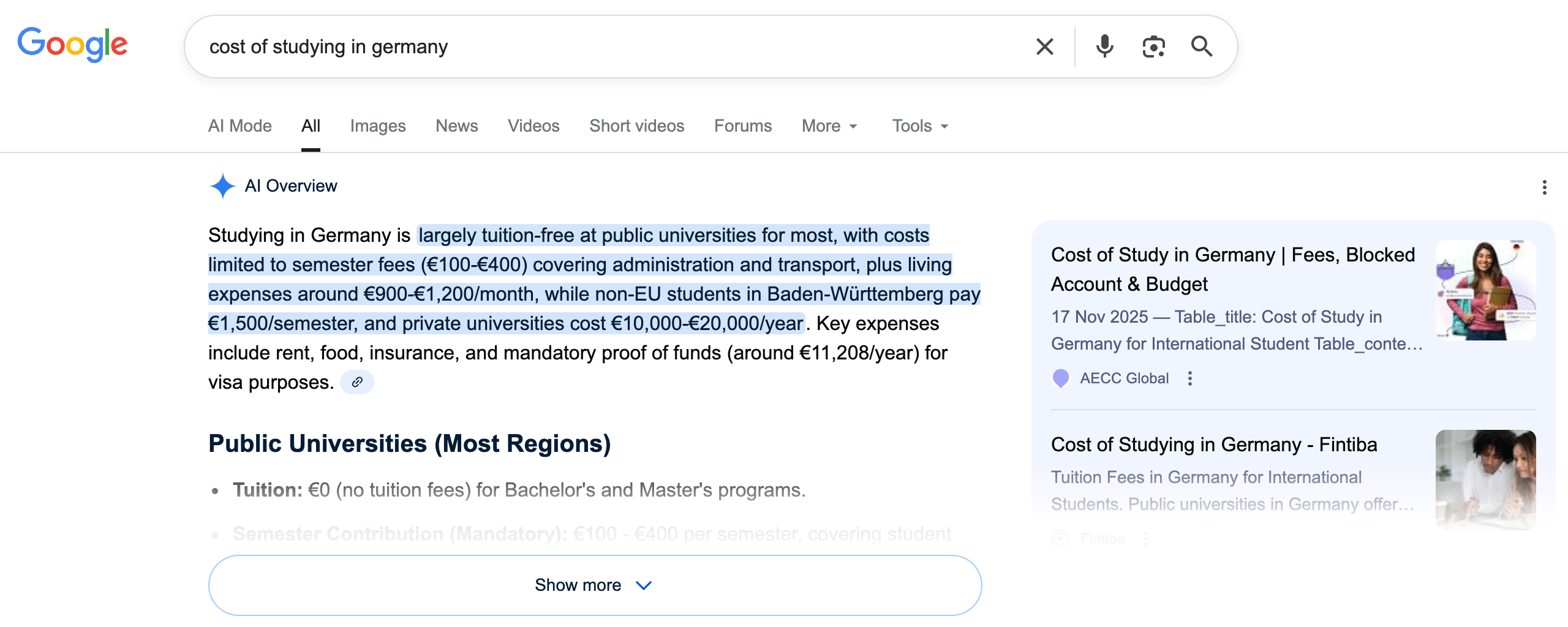Select the Short videos tab
1568x627 pixels.
(636, 126)
